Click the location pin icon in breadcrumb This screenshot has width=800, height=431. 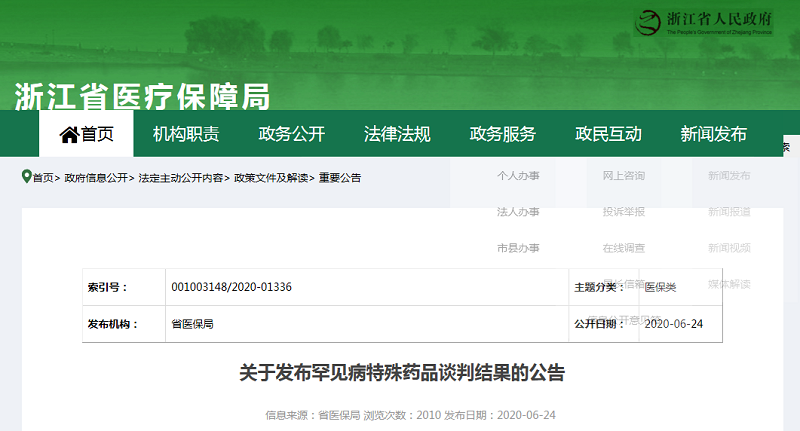[x=27, y=177]
